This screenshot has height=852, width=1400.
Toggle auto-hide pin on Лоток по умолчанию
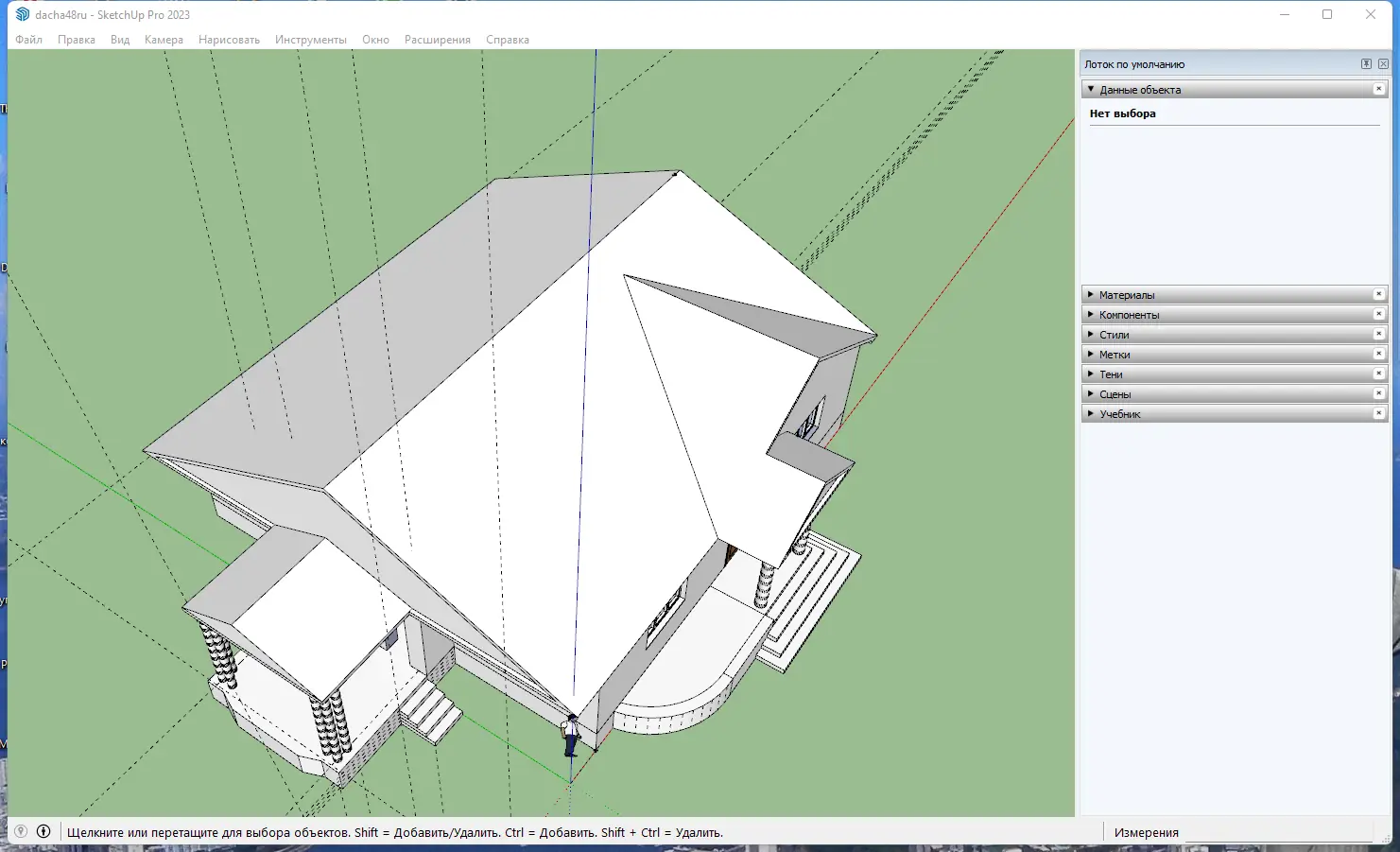[1366, 64]
